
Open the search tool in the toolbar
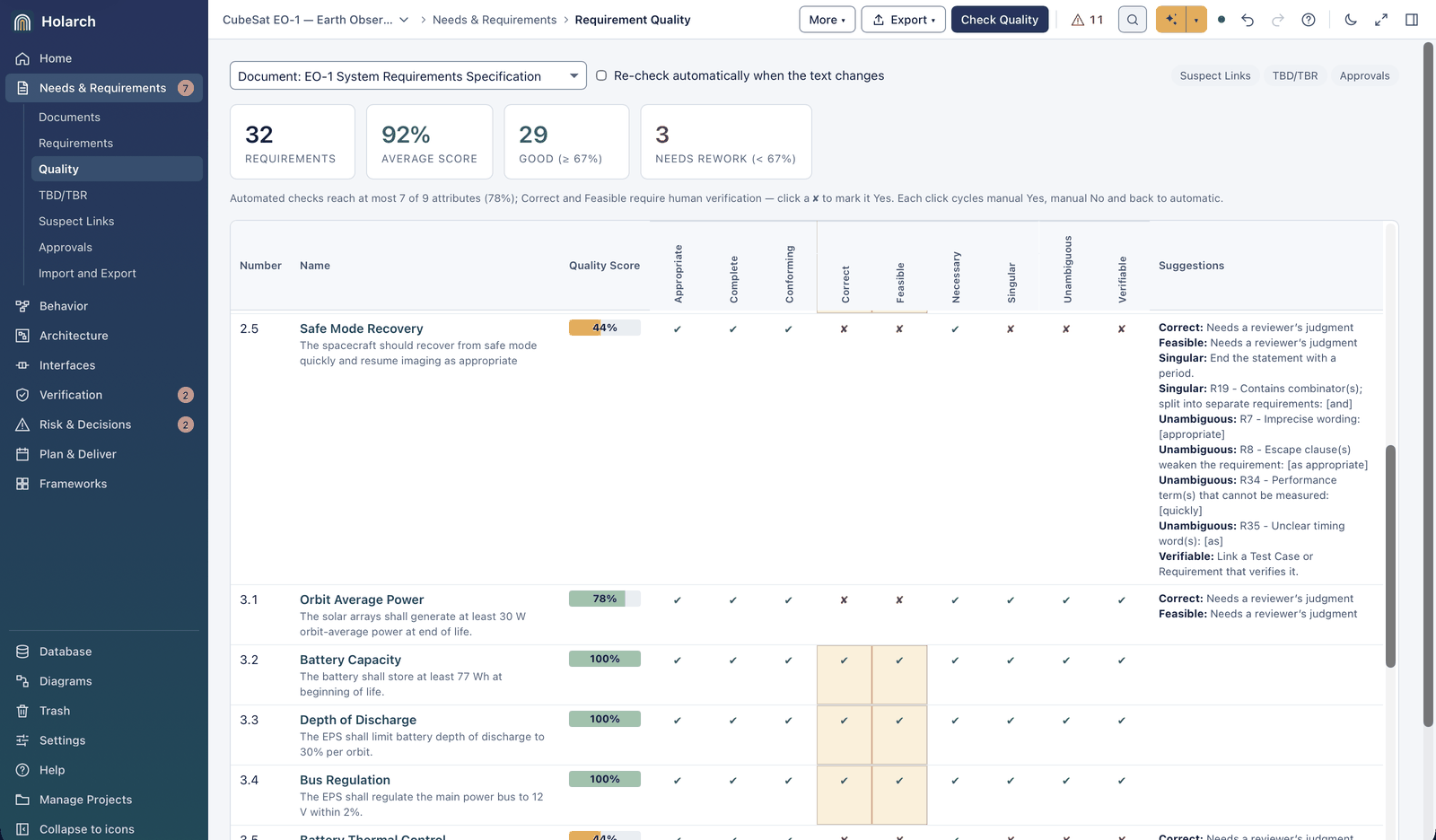1133,20
